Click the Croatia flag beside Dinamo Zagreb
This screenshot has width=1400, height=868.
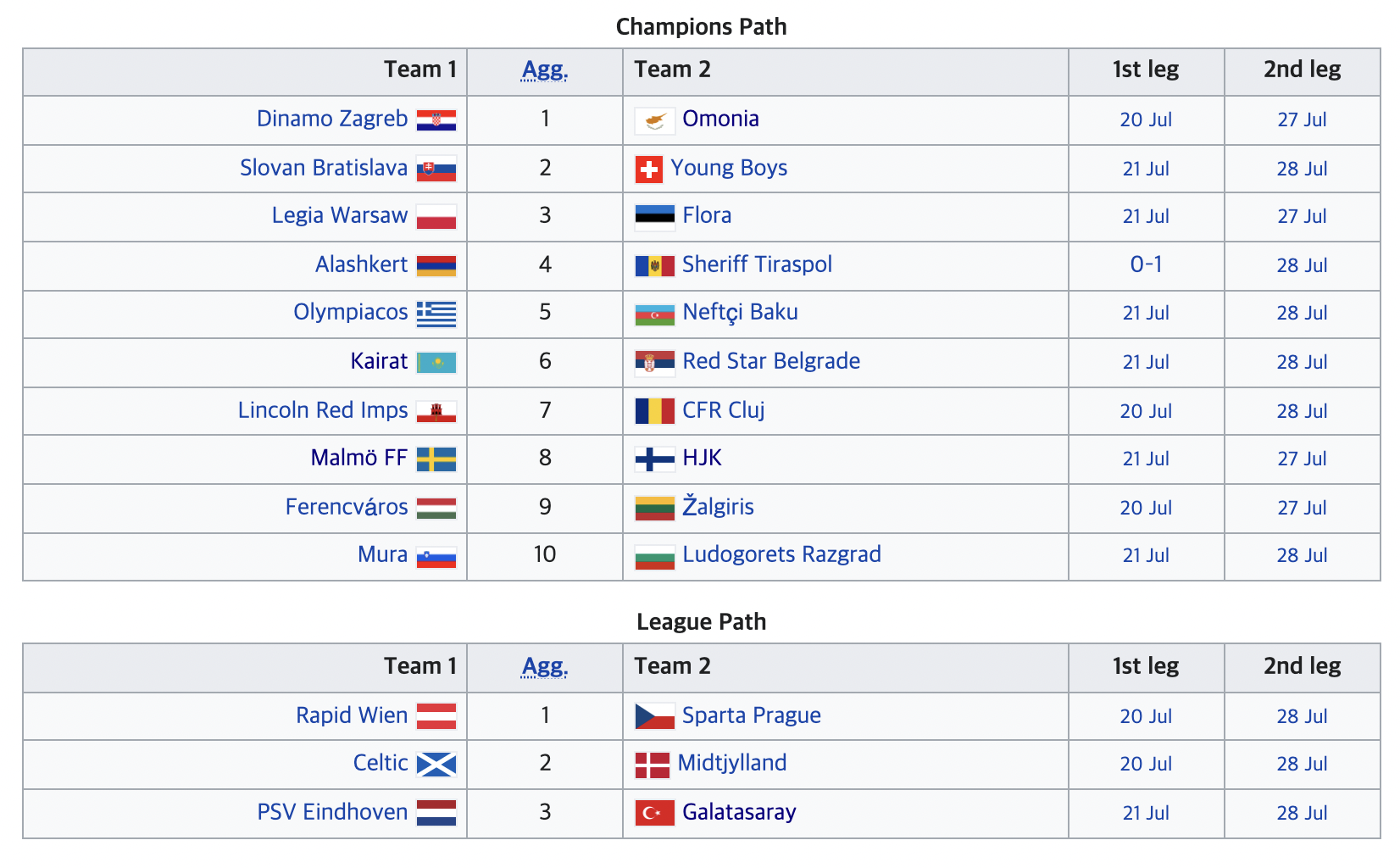pos(436,120)
